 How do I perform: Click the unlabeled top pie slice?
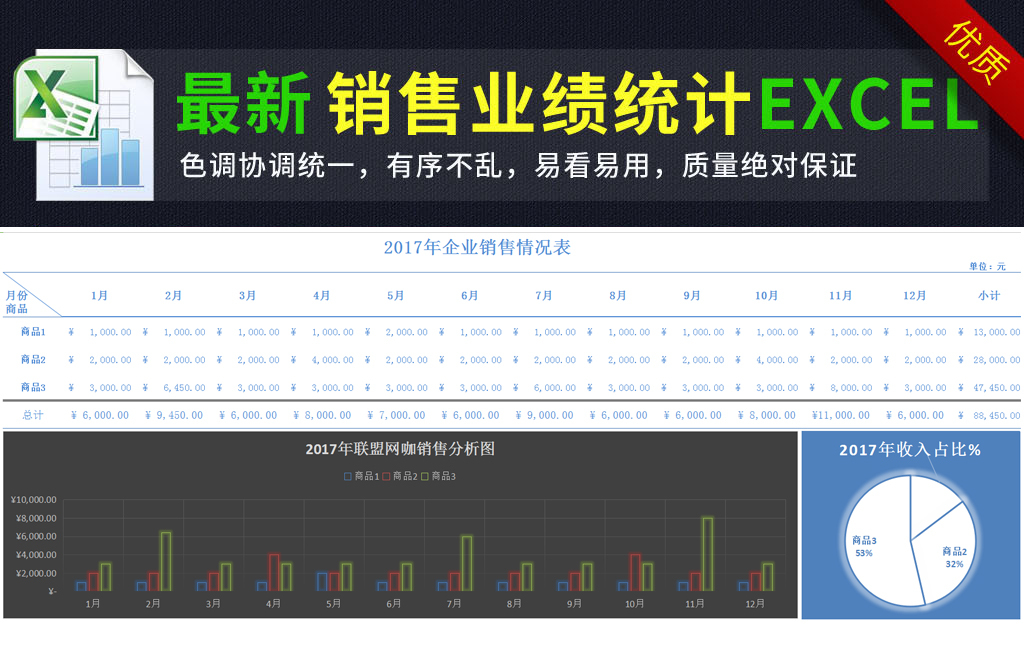point(929,504)
